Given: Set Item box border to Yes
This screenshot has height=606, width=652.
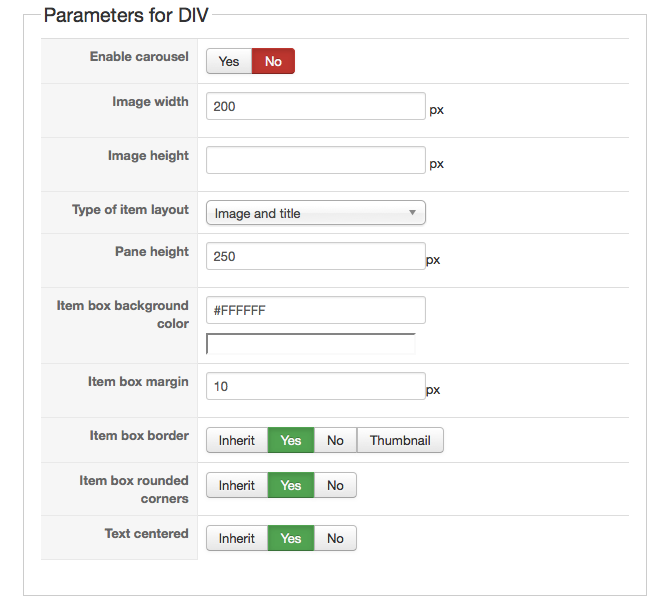Looking at the screenshot, I should click(x=291, y=440).
